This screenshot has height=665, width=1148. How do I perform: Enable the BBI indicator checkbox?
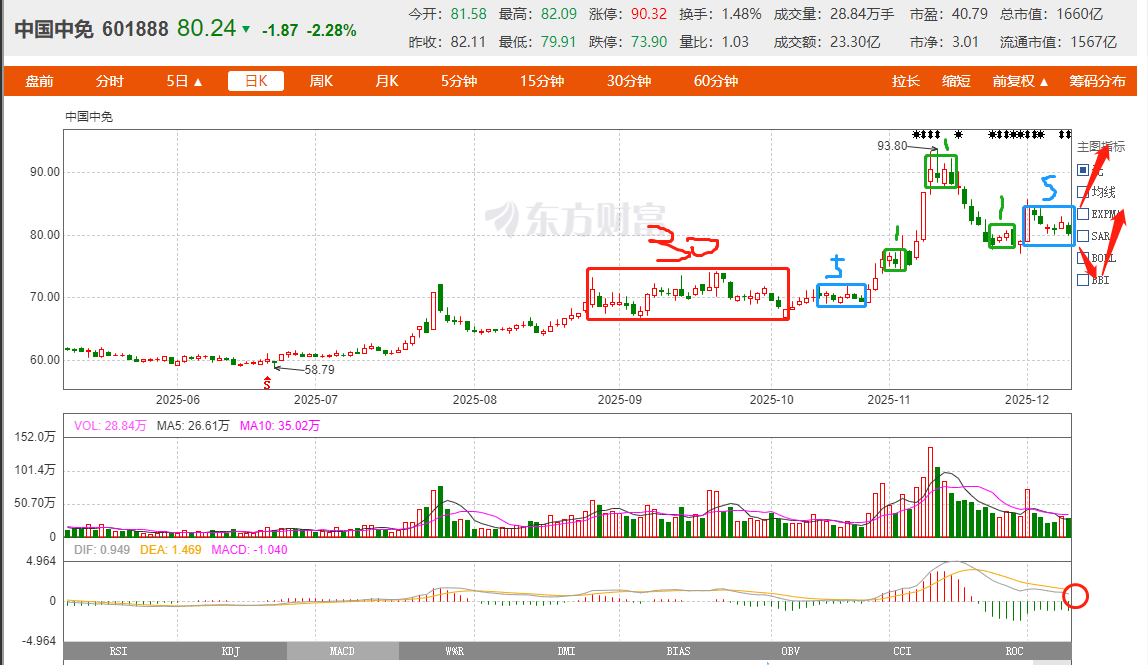tap(1083, 280)
